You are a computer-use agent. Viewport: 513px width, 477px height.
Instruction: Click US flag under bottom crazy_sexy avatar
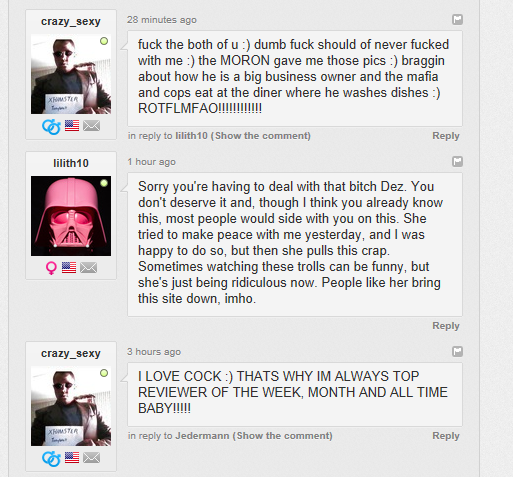click(72, 457)
